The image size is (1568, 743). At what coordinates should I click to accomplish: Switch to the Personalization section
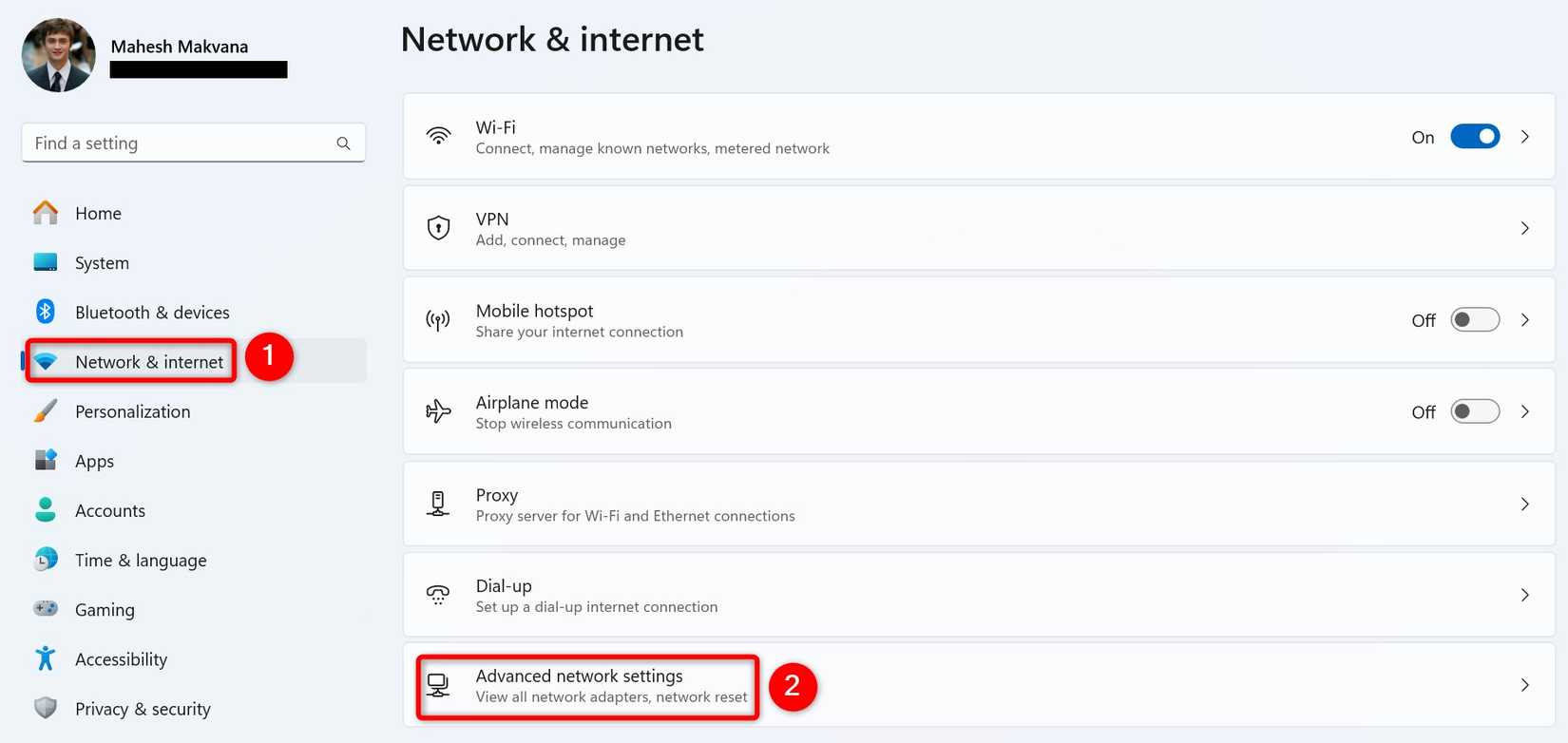point(132,410)
